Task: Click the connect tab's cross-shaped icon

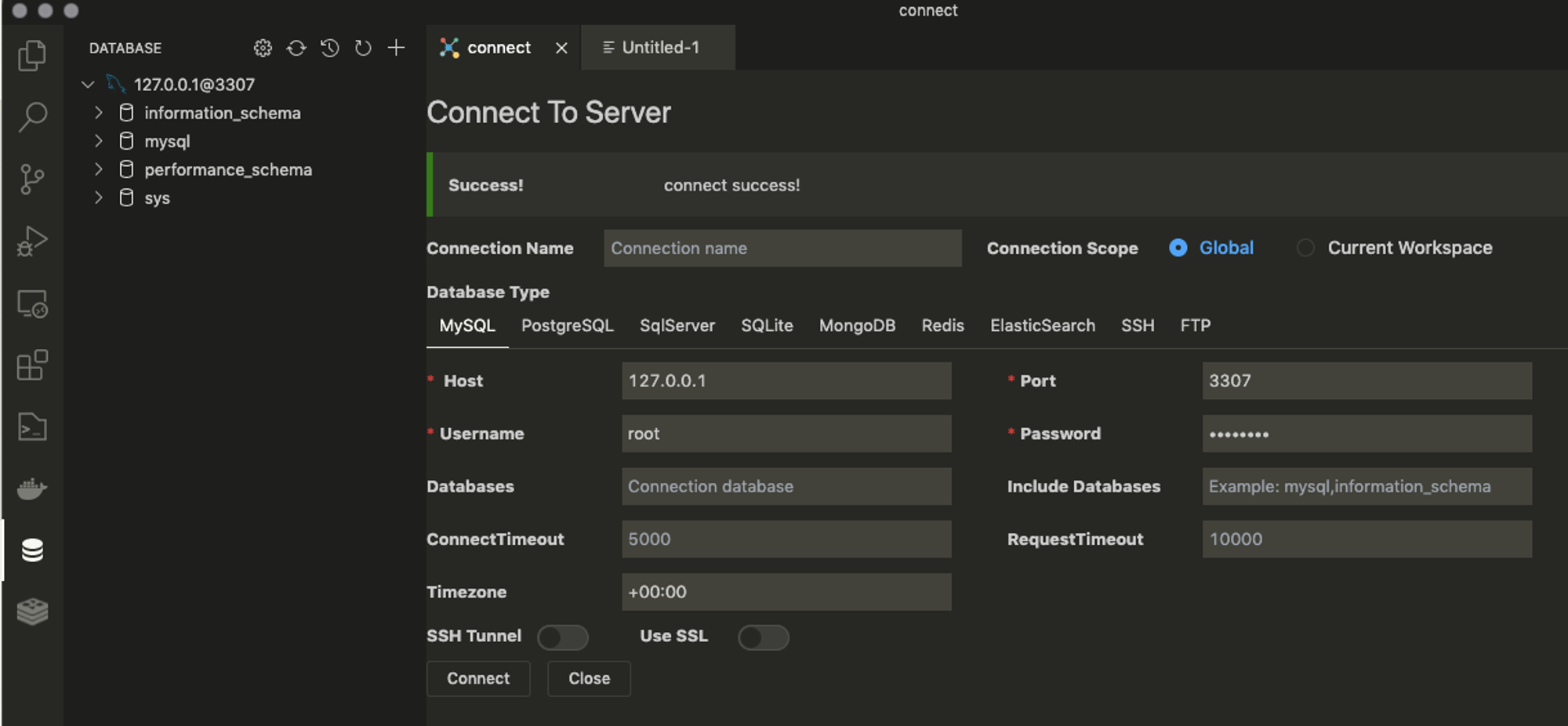Action: (x=448, y=48)
